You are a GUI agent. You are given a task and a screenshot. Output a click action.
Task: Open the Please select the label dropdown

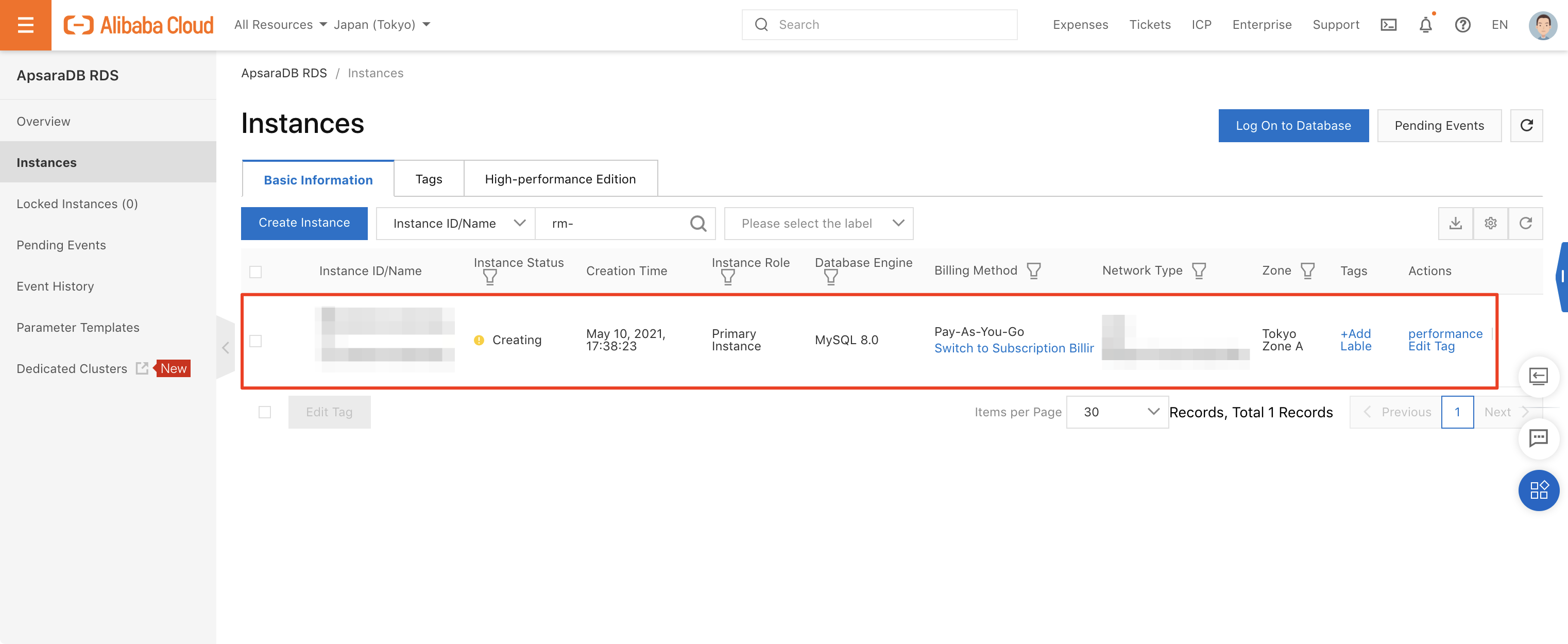click(x=818, y=224)
